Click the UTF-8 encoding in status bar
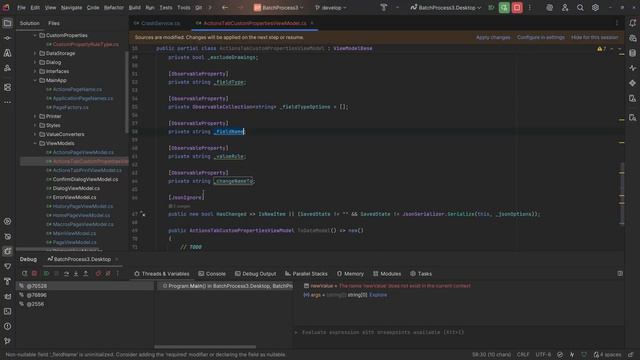This screenshot has width=640, height=360. [543, 355]
